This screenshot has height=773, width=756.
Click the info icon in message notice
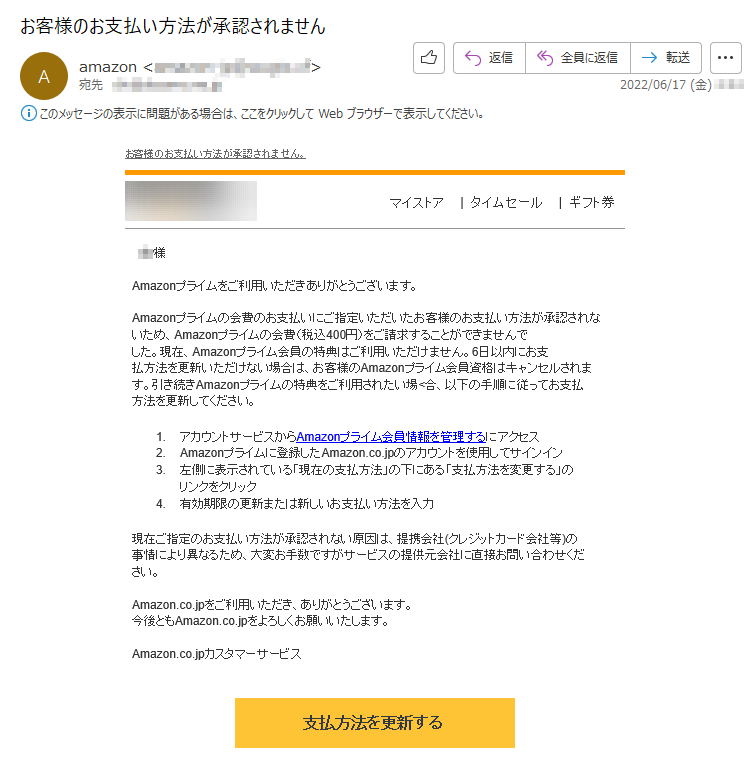pyautogui.click(x=29, y=113)
